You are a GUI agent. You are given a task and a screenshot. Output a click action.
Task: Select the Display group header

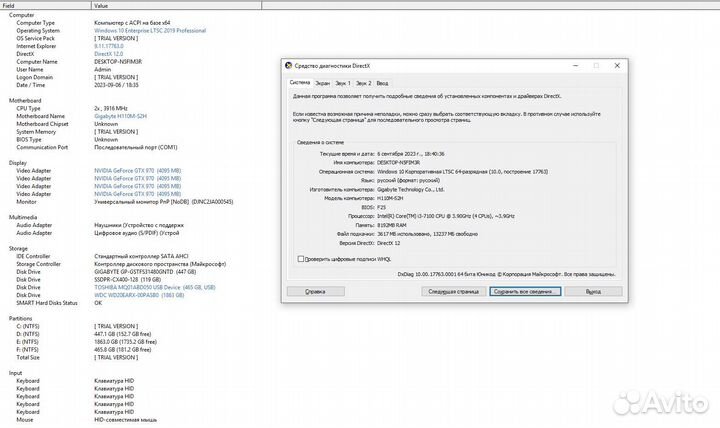(18, 163)
